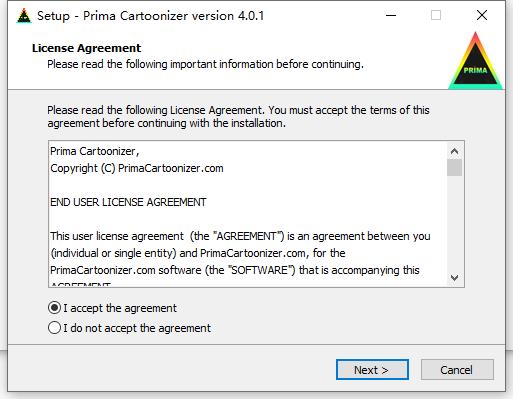Click the 'I do not accept the agreement' label

[x=137, y=328]
